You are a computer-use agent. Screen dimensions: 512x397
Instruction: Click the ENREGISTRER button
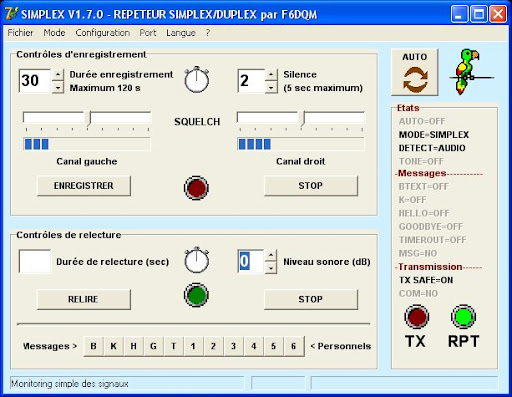(x=84, y=186)
